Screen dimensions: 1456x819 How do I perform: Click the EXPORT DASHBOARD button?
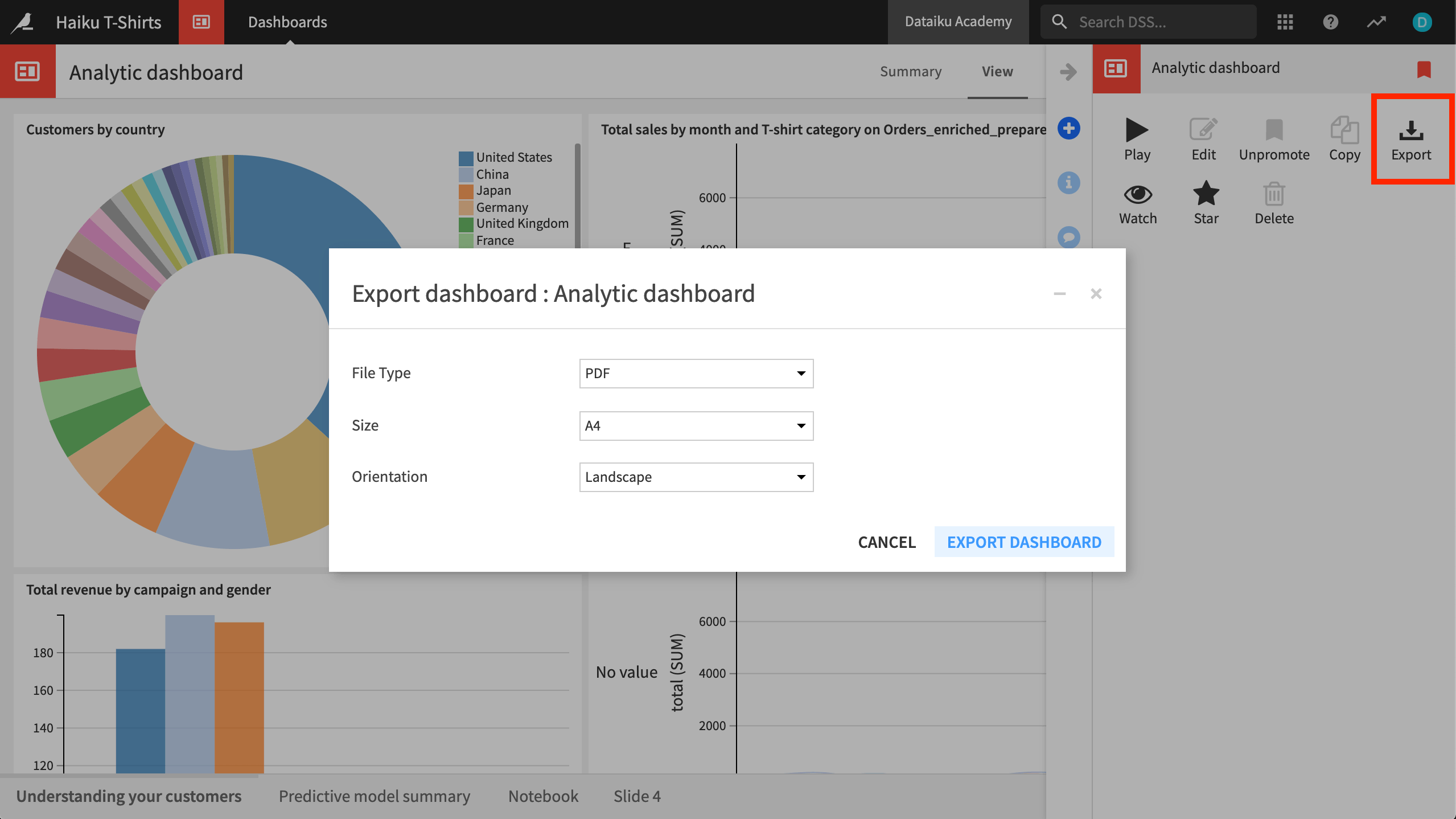pyautogui.click(x=1024, y=541)
